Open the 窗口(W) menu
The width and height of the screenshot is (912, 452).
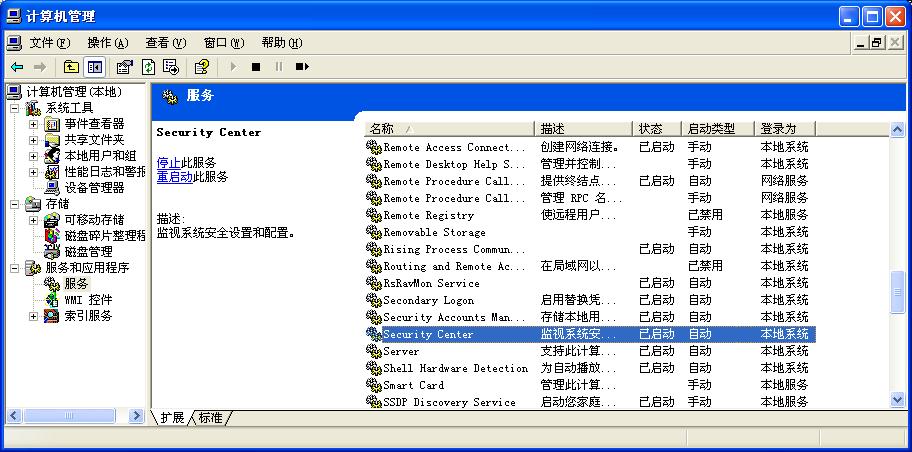tap(224, 43)
